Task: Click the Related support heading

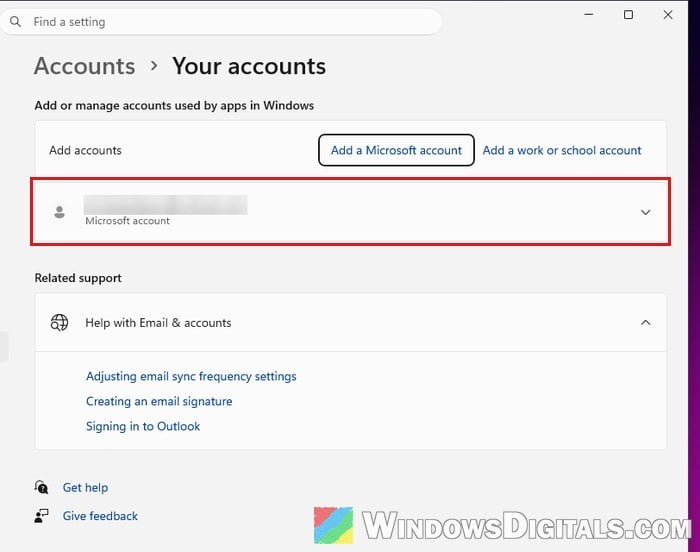Action: pos(78,278)
